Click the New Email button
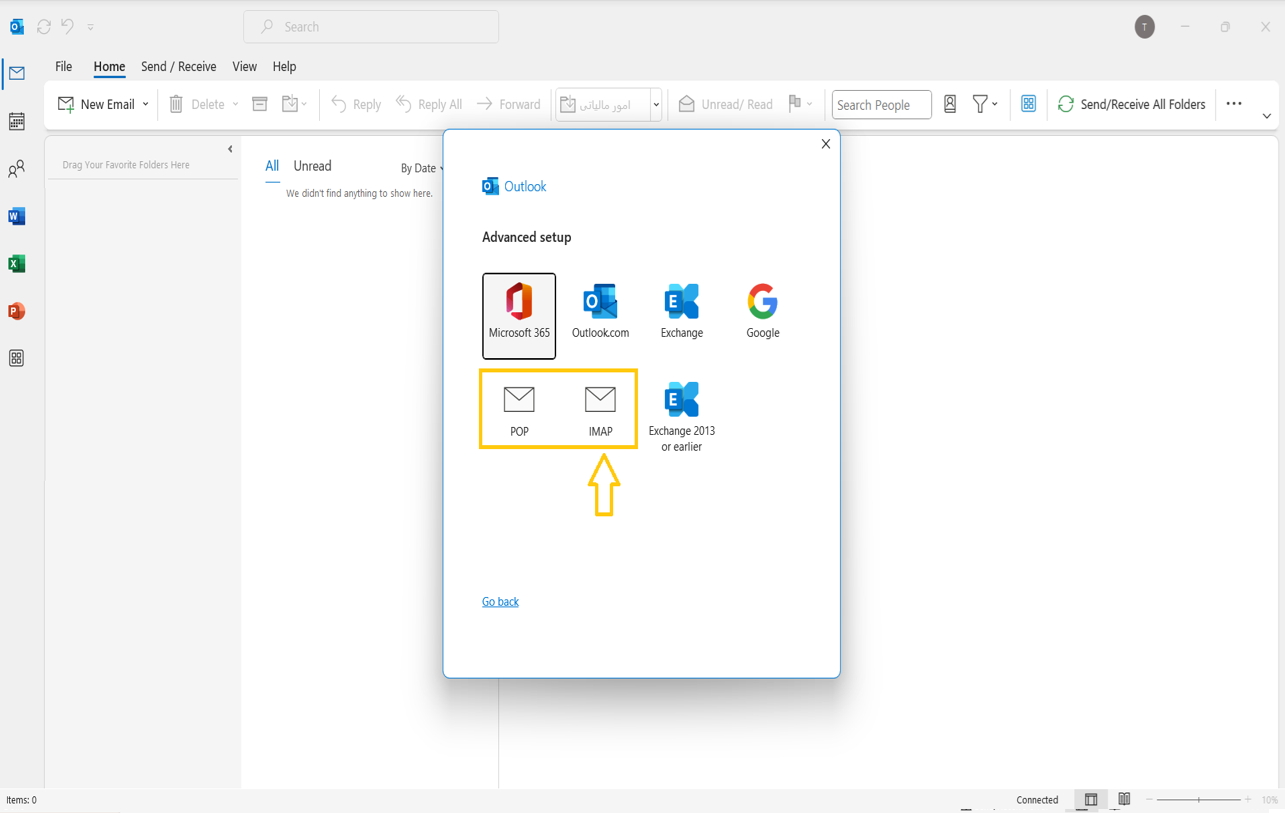Image resolution: width=1285 pixels, height=813 pixels. (96, 104)
